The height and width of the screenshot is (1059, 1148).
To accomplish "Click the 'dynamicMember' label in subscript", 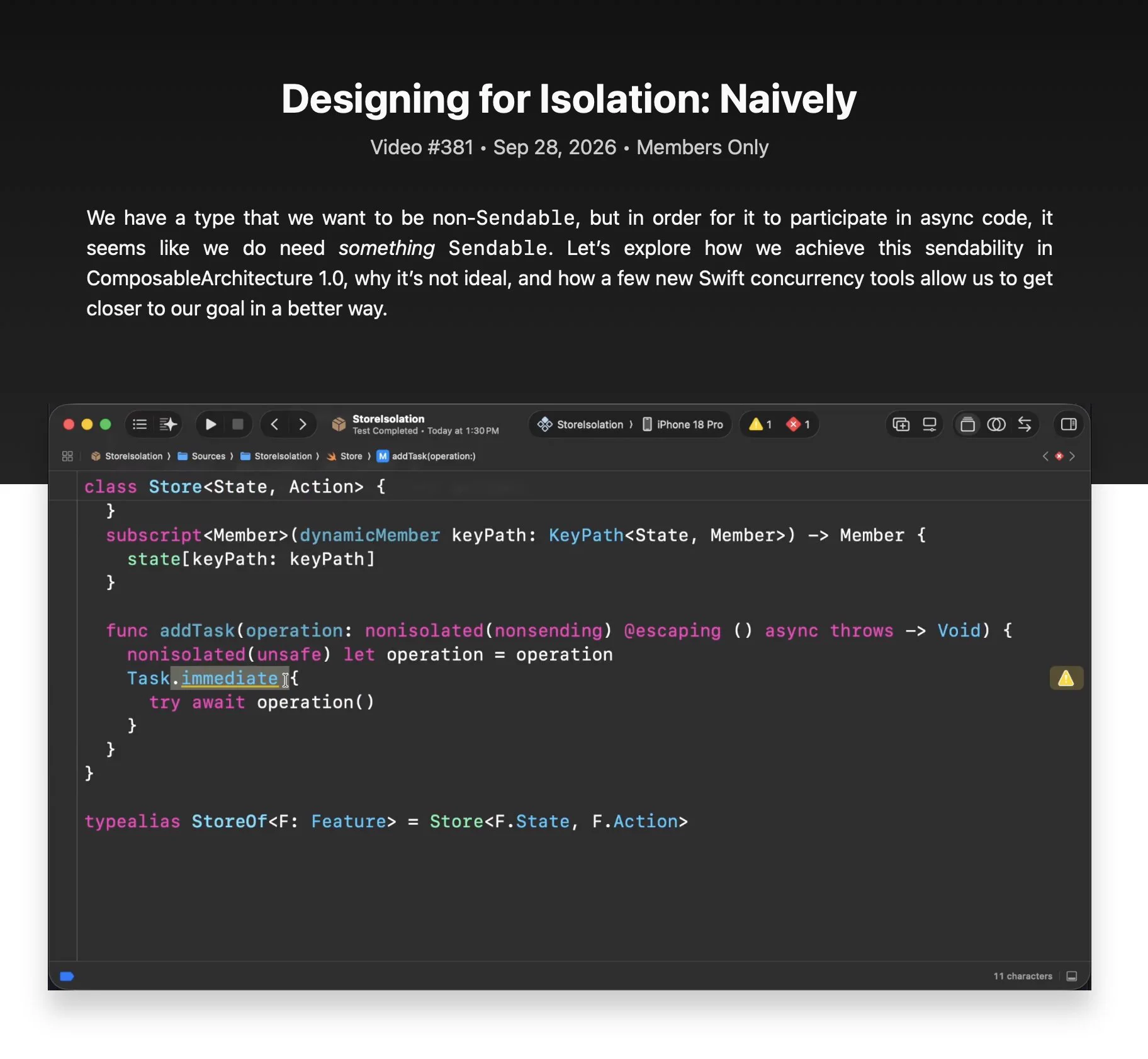I will click(x=369, y=535).
